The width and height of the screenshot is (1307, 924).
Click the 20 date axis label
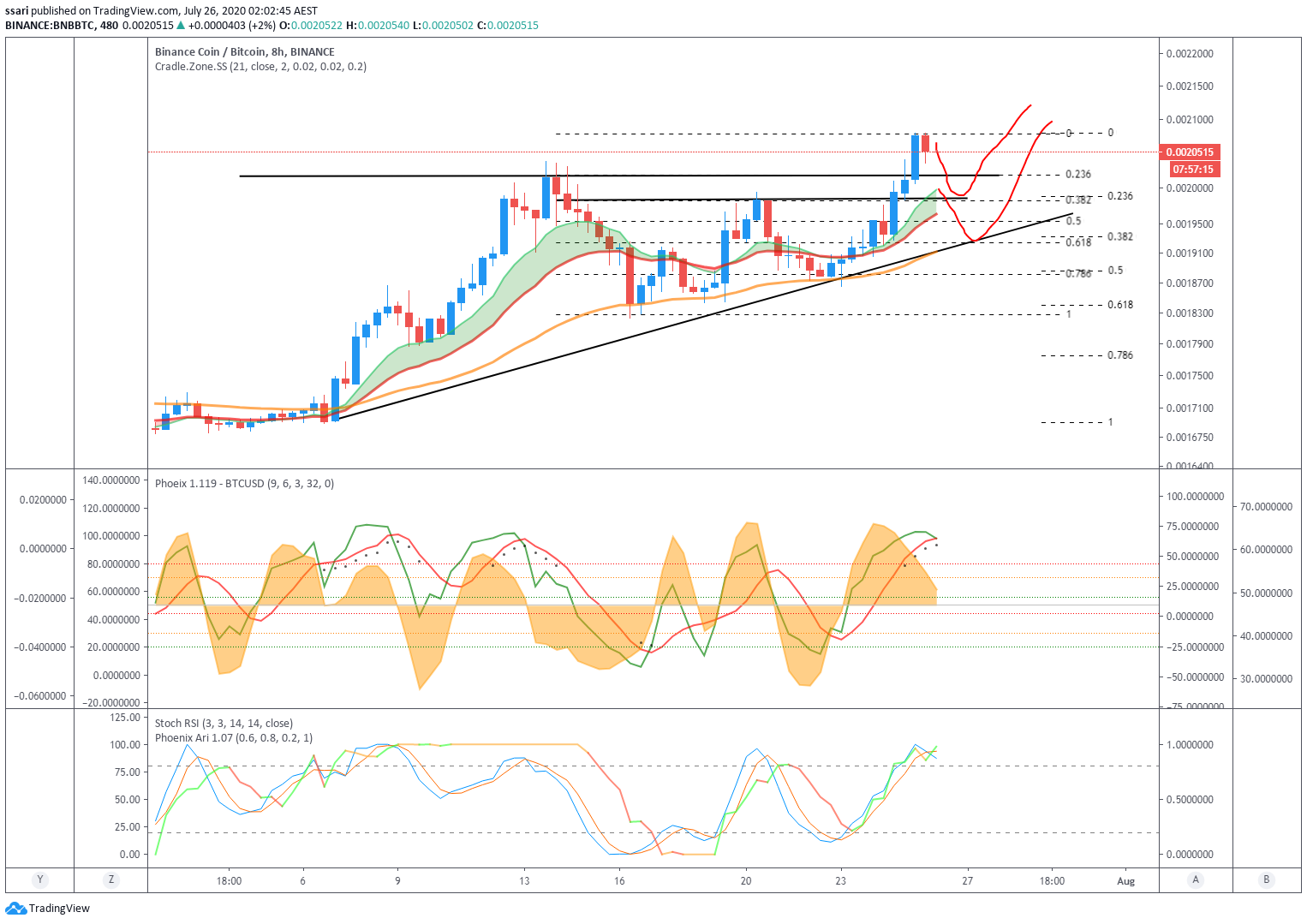point(746,881)
